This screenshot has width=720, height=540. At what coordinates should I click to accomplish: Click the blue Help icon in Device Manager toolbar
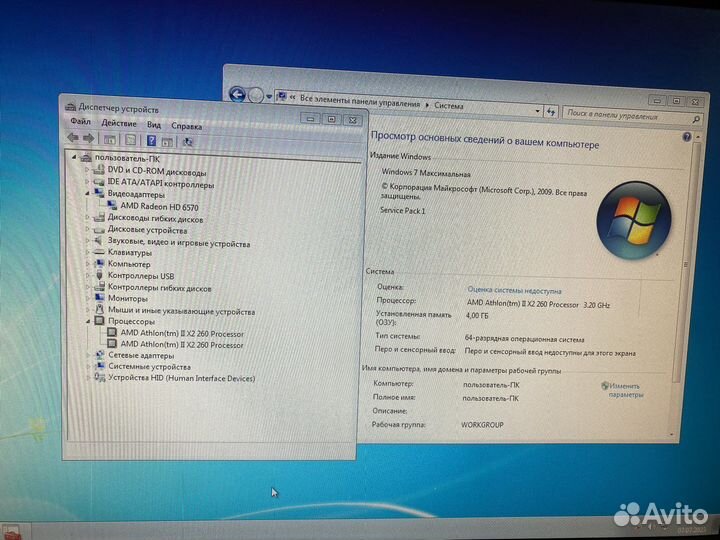(x=152, y=140)
